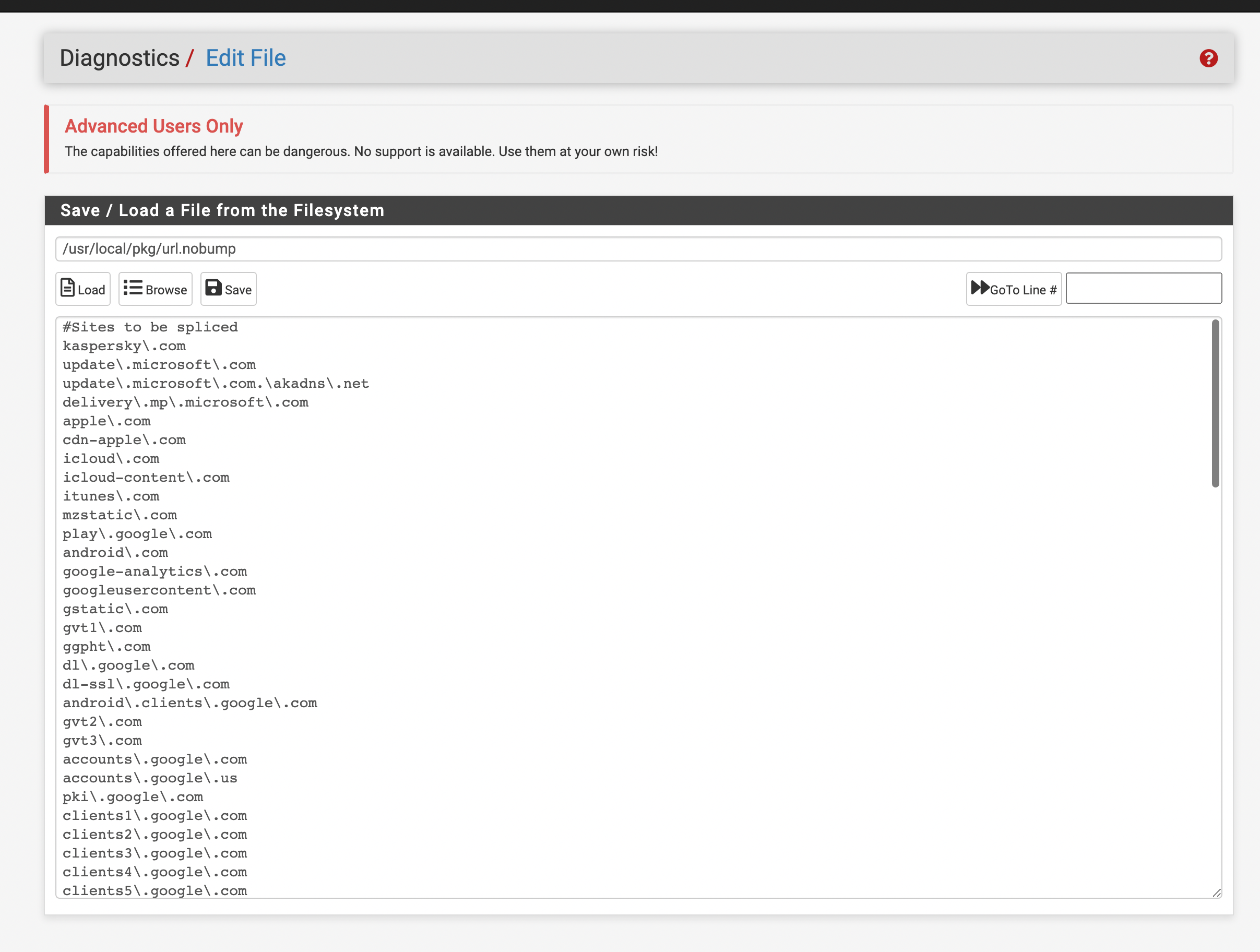Click the delivery\.mp\.microsoft\.com line
This screenshot has width=1260, height=952.
point(186,402)
